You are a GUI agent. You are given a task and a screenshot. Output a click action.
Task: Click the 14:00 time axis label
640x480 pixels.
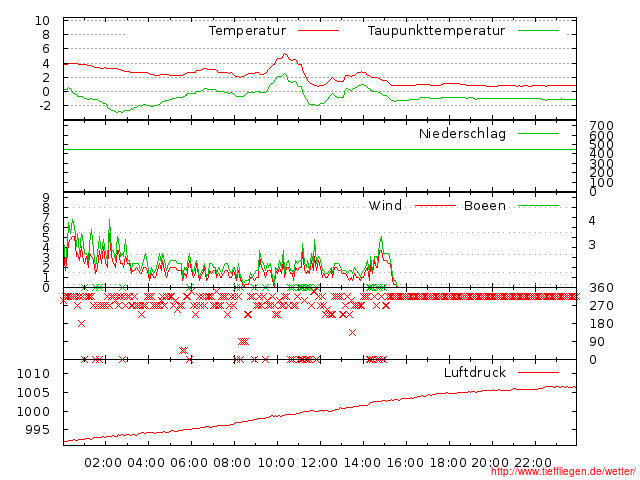pyautogui.click(x=362, y=463)
